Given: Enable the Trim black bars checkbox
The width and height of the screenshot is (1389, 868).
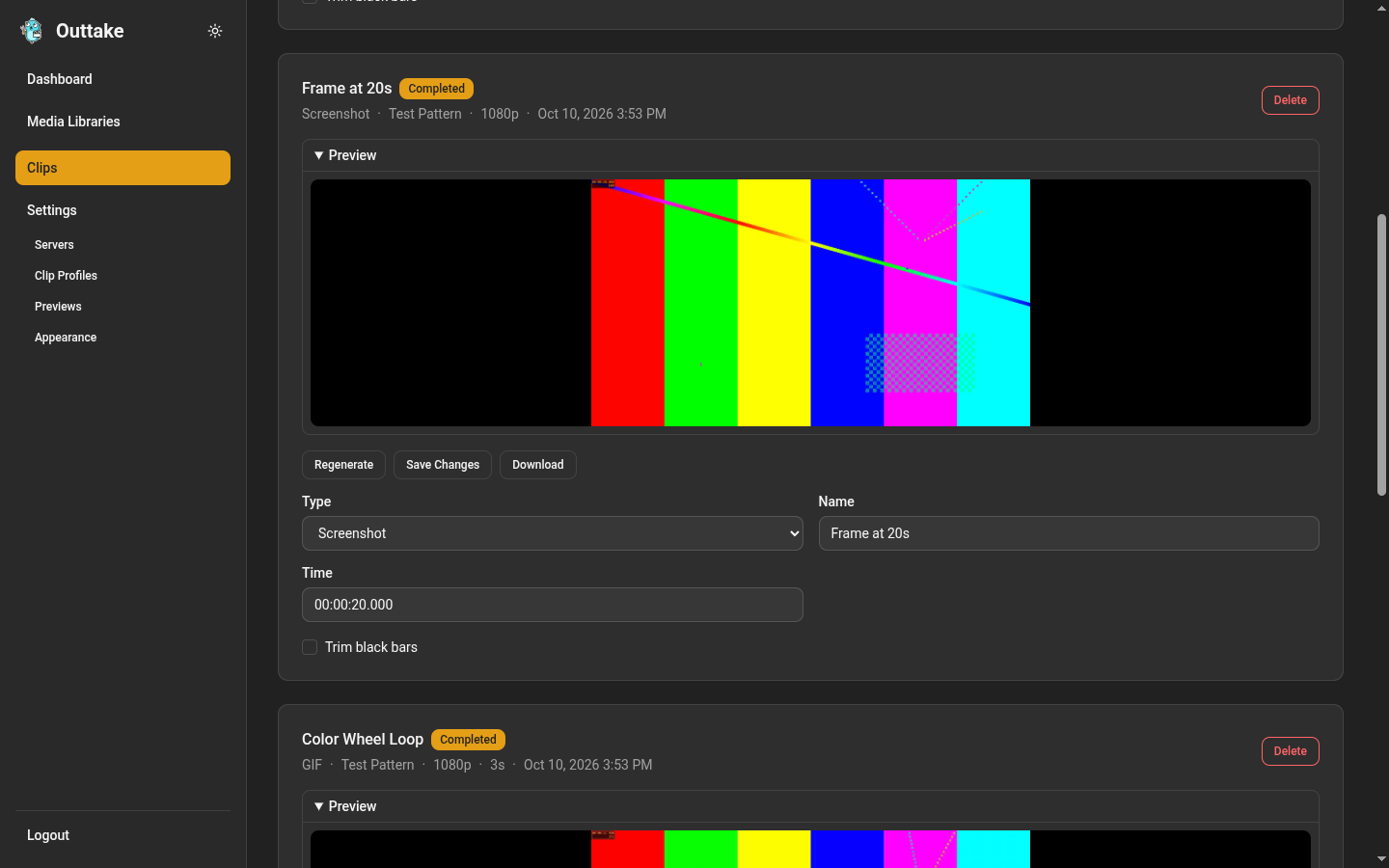Looking at the screenshot, I should coord(310,647).
